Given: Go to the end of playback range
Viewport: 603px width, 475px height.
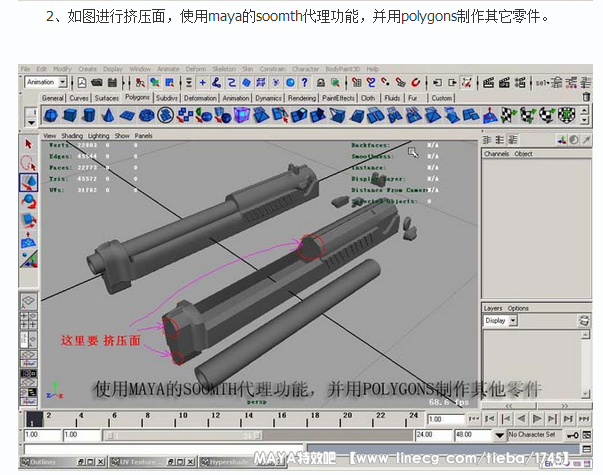Looking at the screenshot, I should [x=584, y=418].
